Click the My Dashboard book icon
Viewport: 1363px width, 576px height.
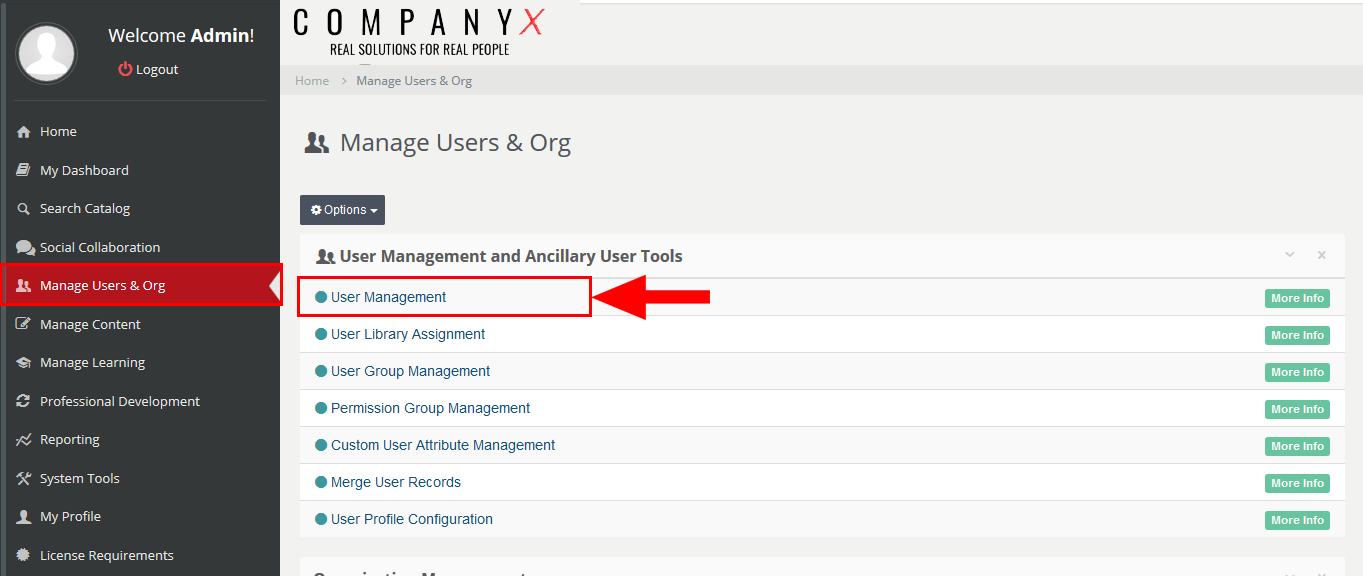[x=22, y=170]
